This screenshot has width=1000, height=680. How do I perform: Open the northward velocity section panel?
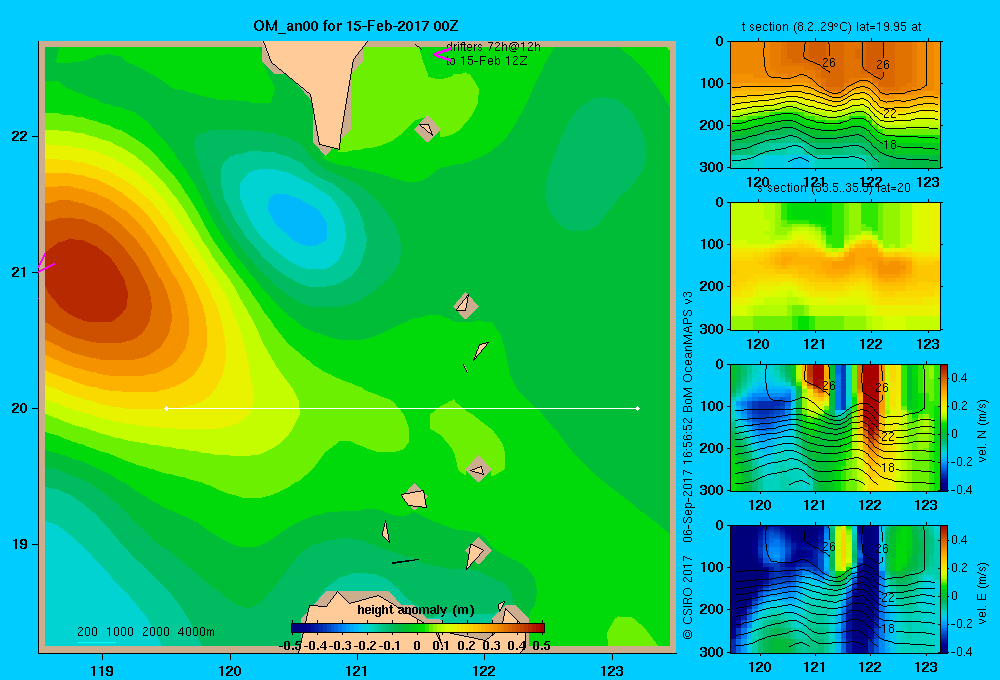point(835,427)
